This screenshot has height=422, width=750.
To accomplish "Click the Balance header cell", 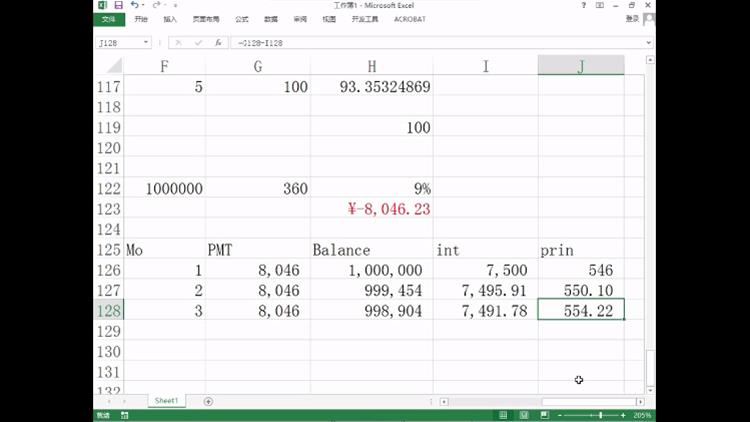I will [372, 250].
